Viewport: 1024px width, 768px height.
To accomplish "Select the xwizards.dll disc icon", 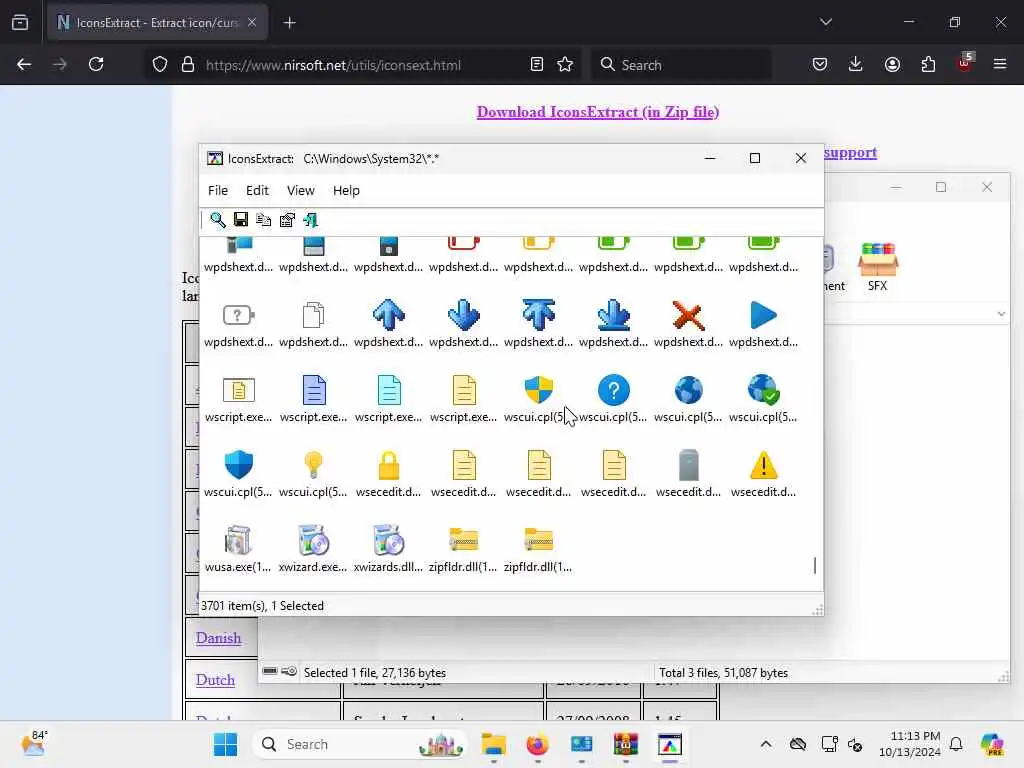I will 389,540.
